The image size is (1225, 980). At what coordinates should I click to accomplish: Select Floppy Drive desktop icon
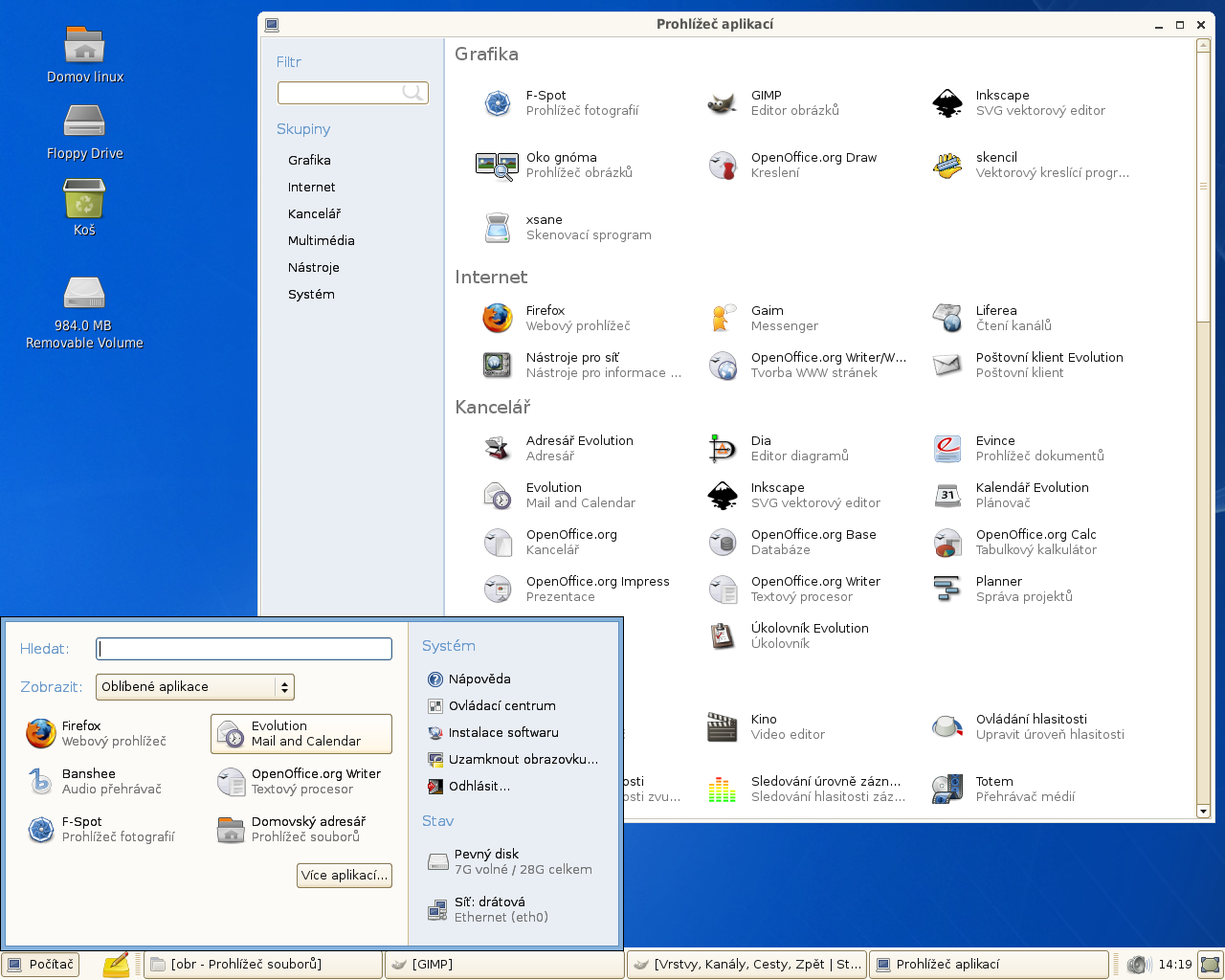(x=85, y=132)
